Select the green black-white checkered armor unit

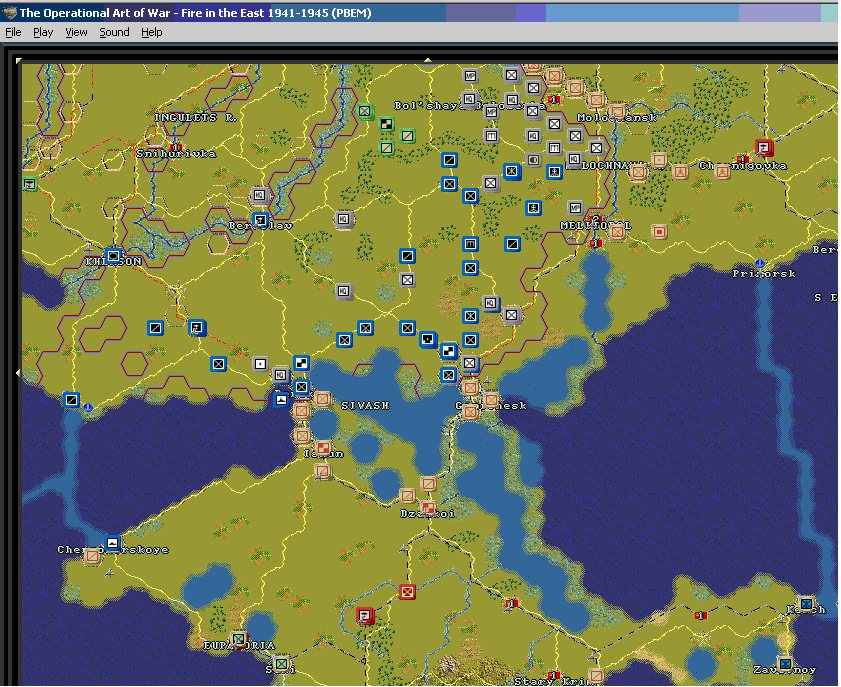click(386, 124)
